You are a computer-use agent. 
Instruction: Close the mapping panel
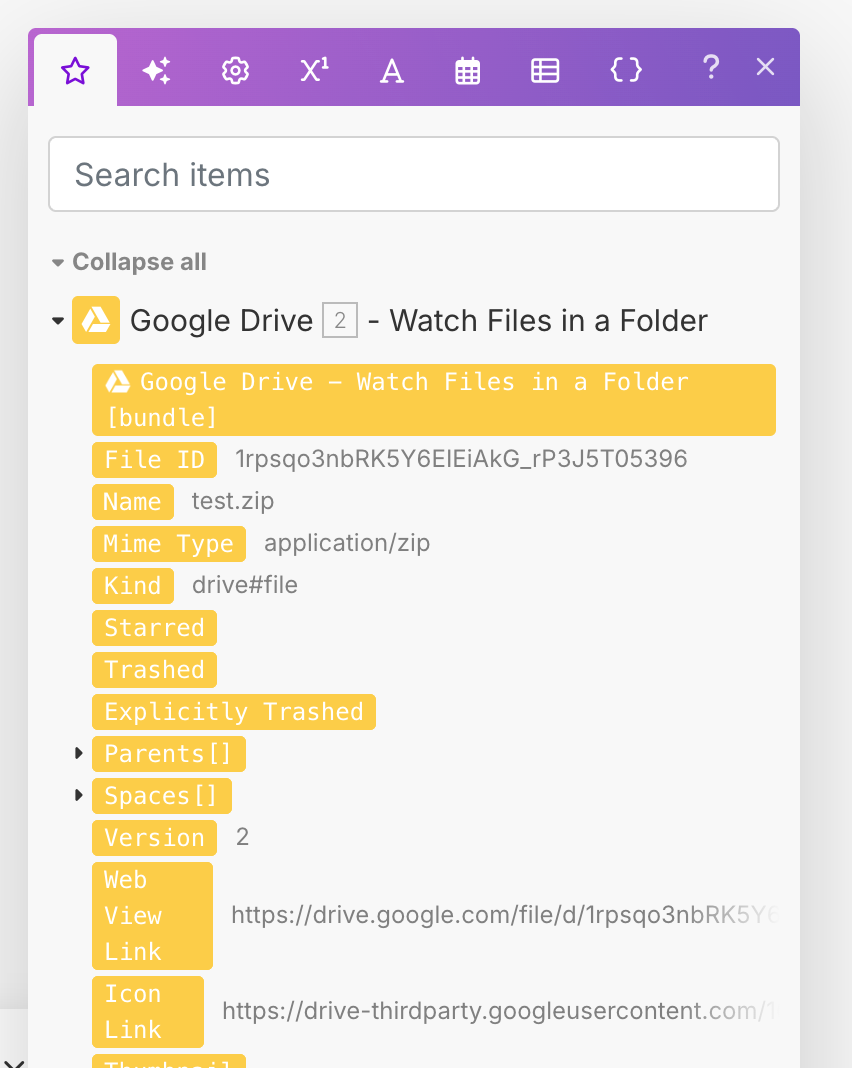(765, 67)
